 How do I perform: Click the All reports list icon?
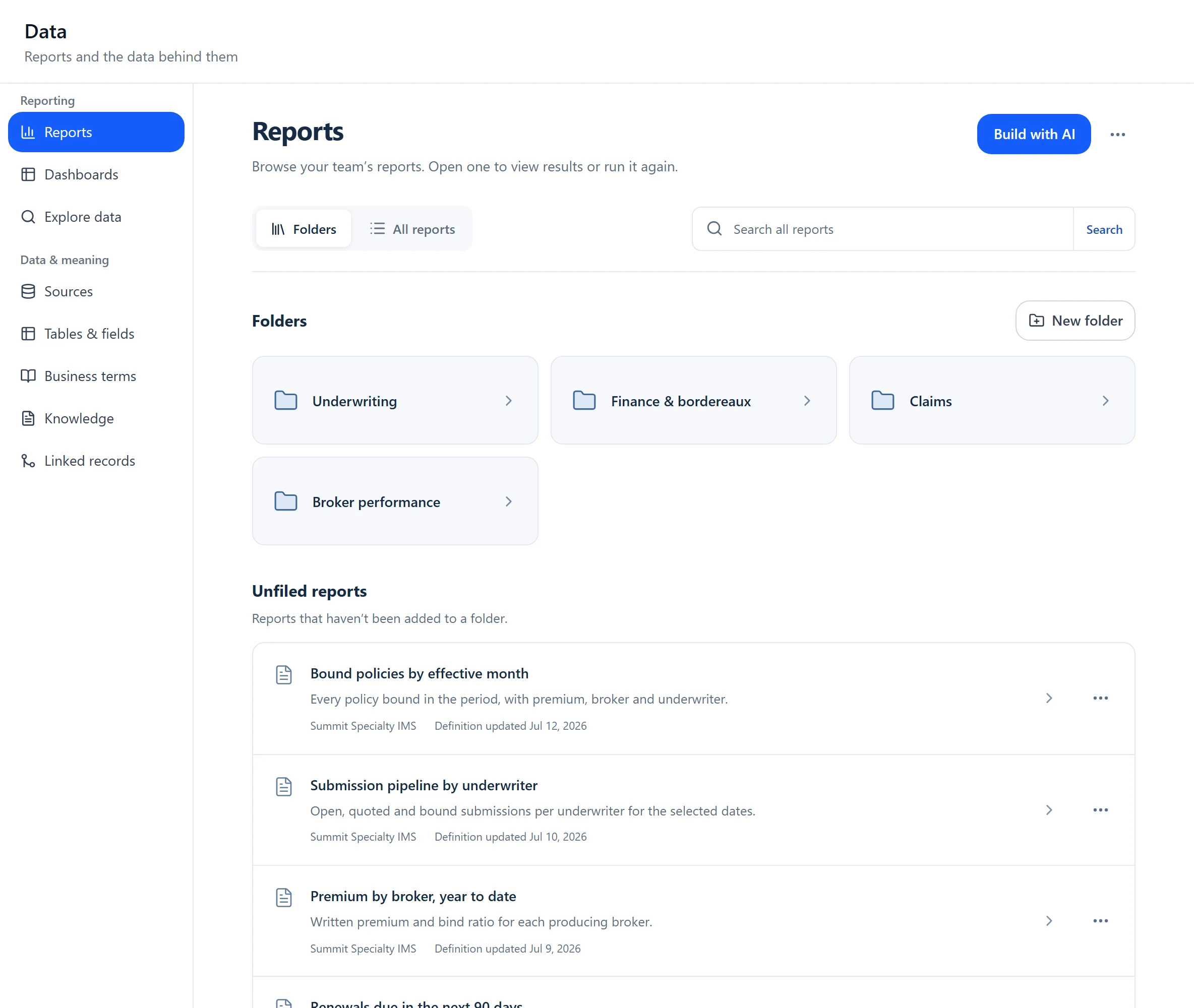click(377, 229)
